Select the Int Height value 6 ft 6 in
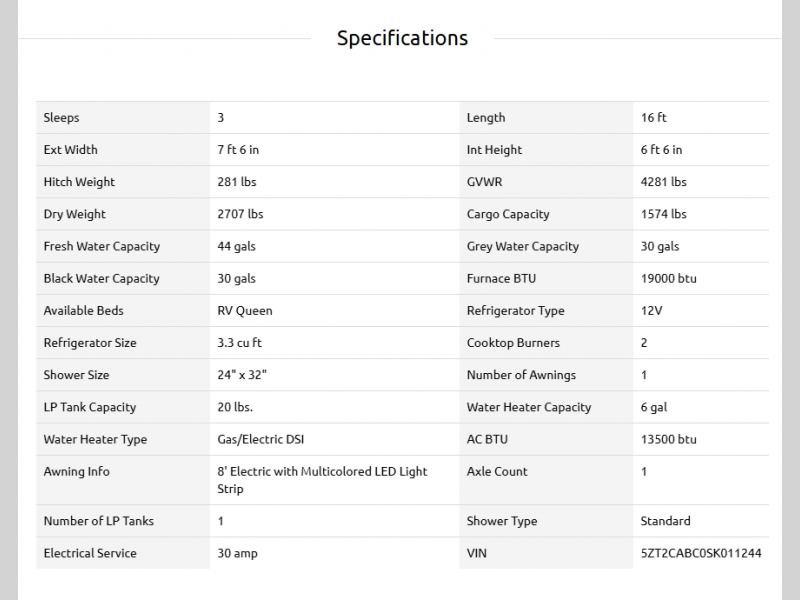Image resolution: width=800 pixels, height=600 pixels. point(661,150)
